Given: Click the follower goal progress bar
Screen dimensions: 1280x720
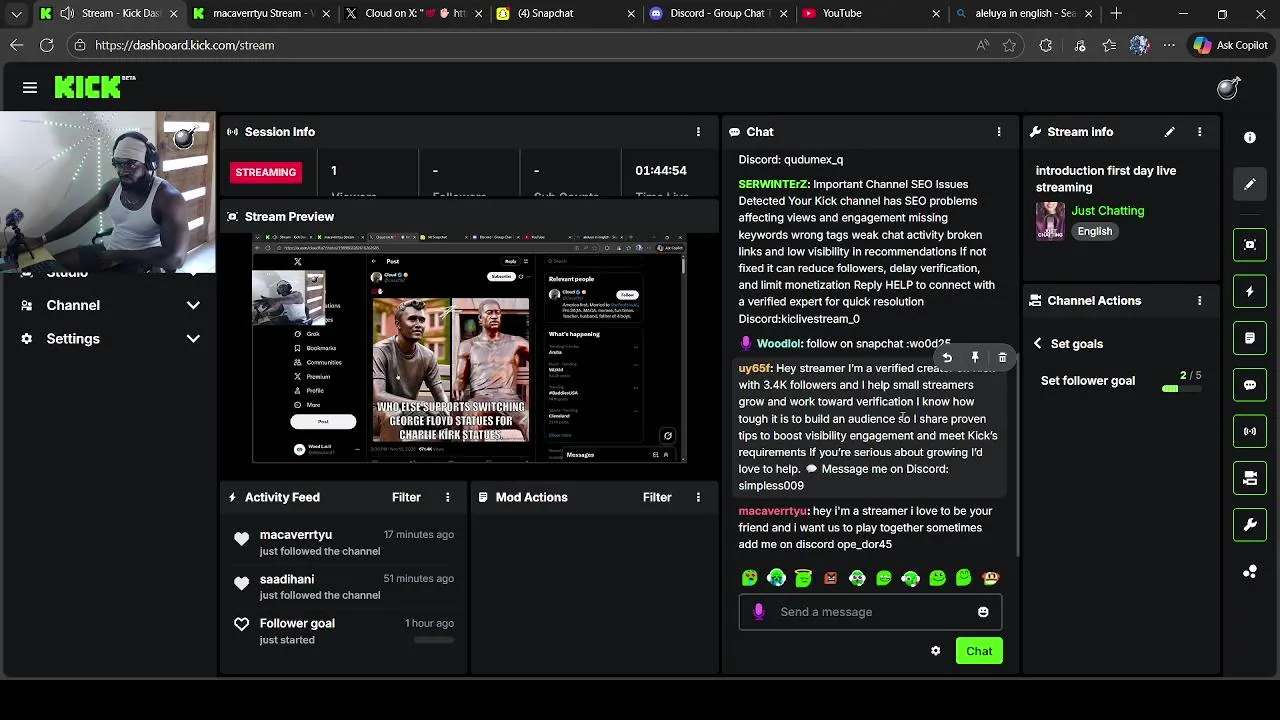Looking at the screenshot, I should coord(1182,388).
